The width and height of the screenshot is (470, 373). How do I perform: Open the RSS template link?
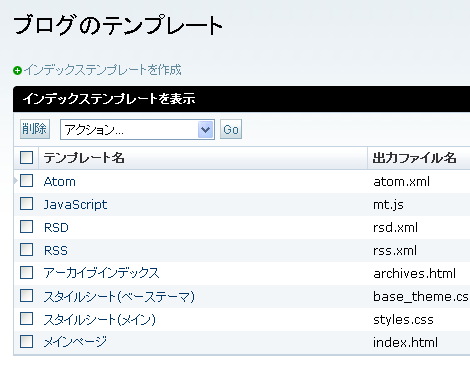(x=56, y=251)
